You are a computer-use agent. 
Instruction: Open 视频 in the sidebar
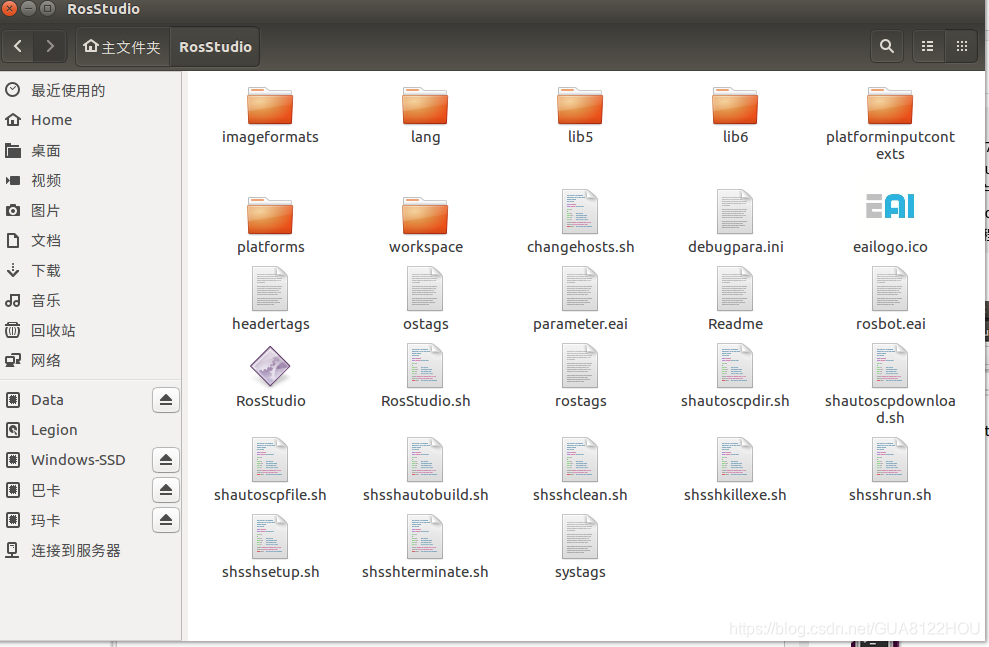[x=90, y=180]
